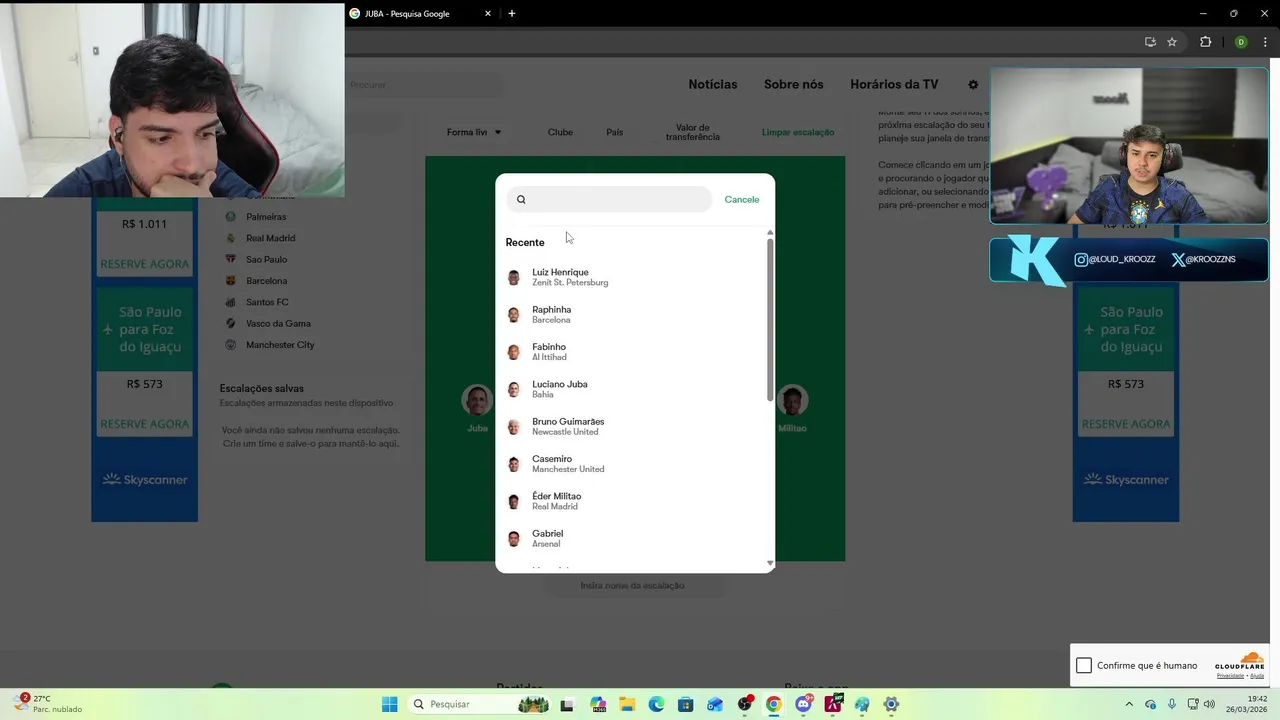Open the Settings gear in the taskbar
Image resolution: width=1280 pixels, height=720 pixels.
[x=891, y=704]
